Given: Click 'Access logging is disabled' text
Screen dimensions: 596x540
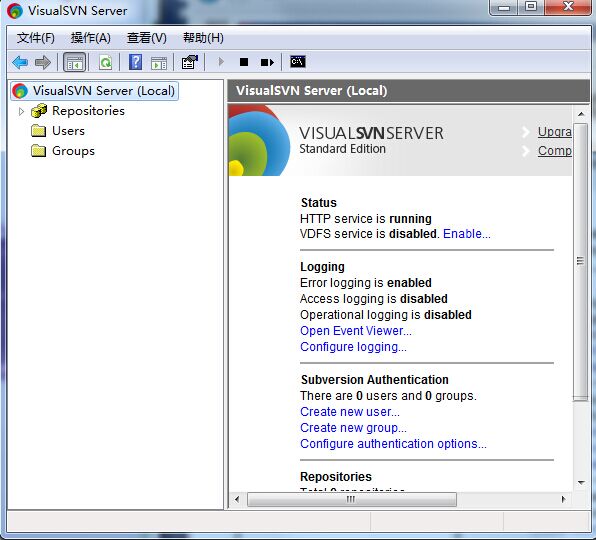Looking at the screenshot, I should tap(374, 299).
